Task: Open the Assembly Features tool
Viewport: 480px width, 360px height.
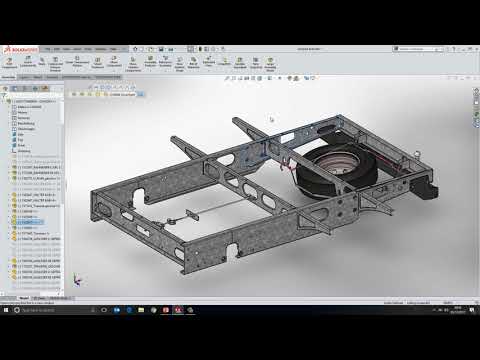Action: click(150, 62)
